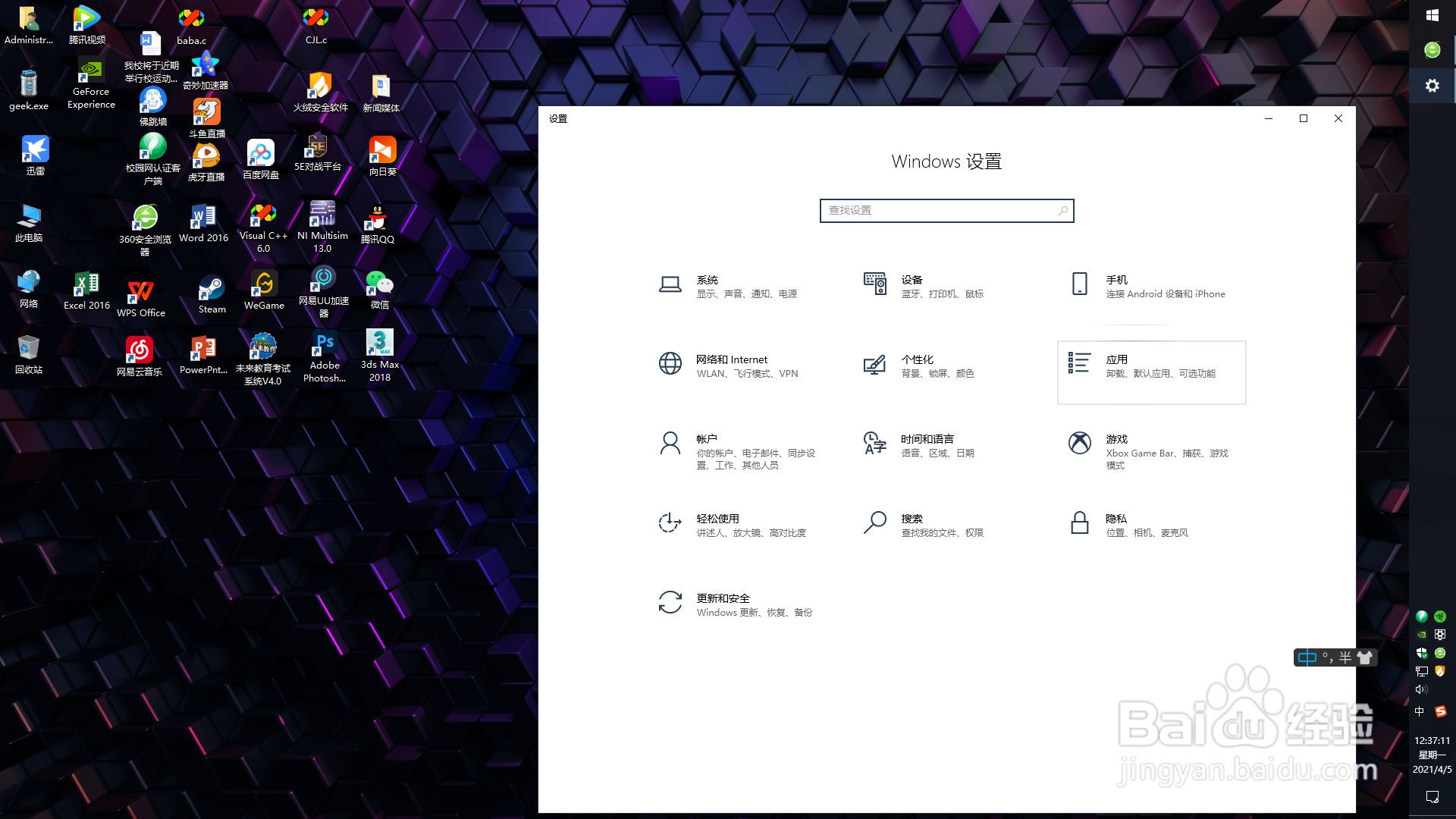The image size is (1456, 819).
Task: Open Personalization (个性化) settings
Action: [x=918, y=366]
